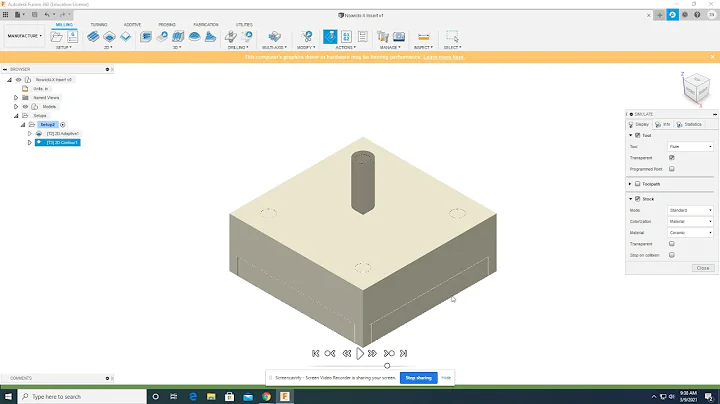
Task: Open the Colorization dropdown
Action: pyautogui.click(x=690, y=221)
